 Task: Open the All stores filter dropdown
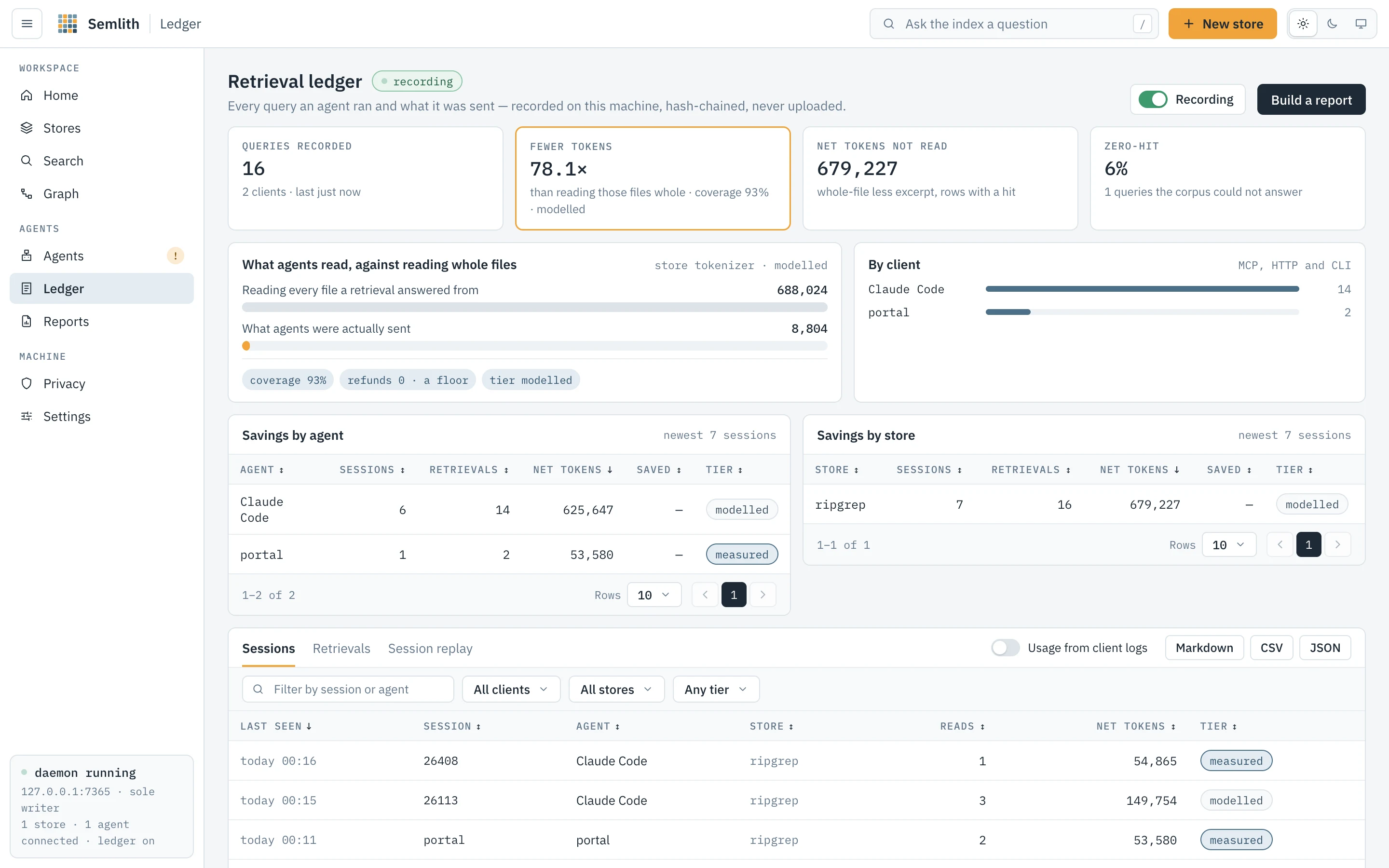point(616,689)
